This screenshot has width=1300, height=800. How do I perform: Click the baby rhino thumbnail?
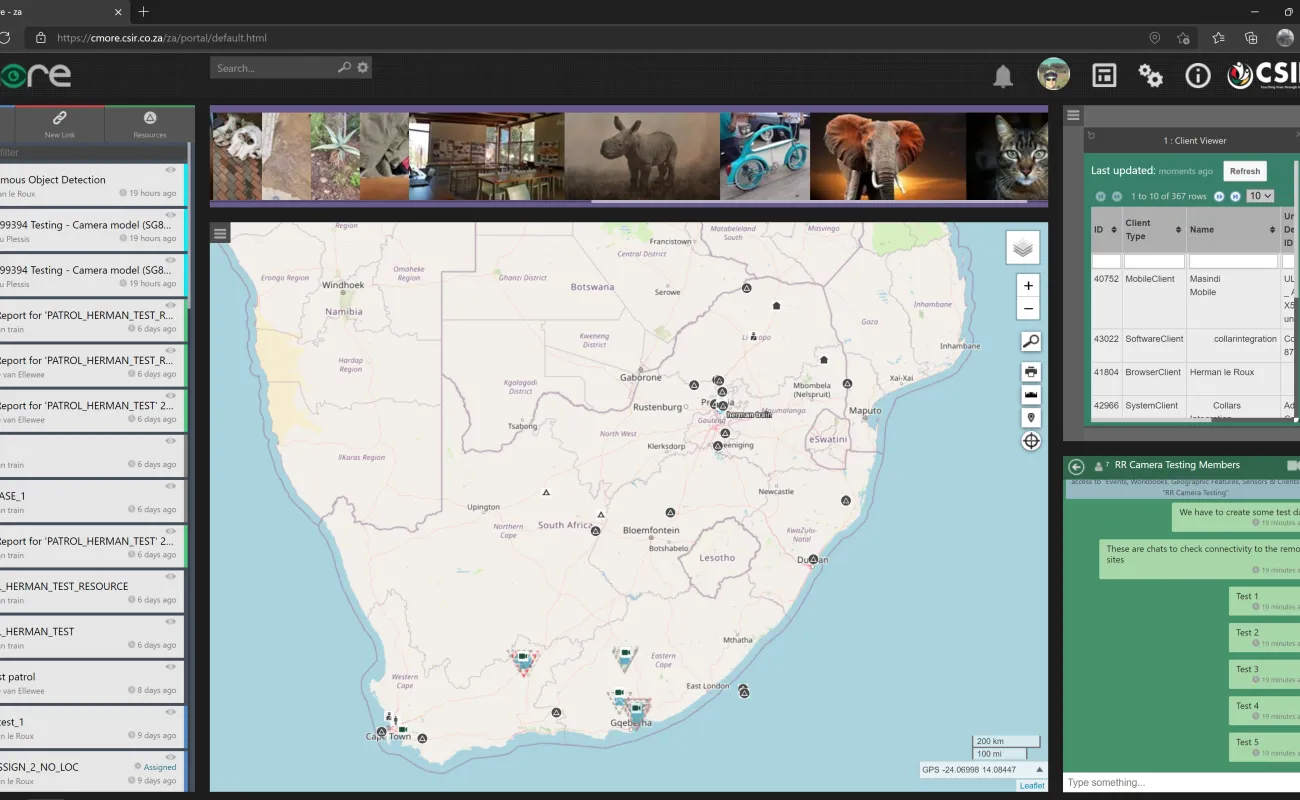[642, 156]
